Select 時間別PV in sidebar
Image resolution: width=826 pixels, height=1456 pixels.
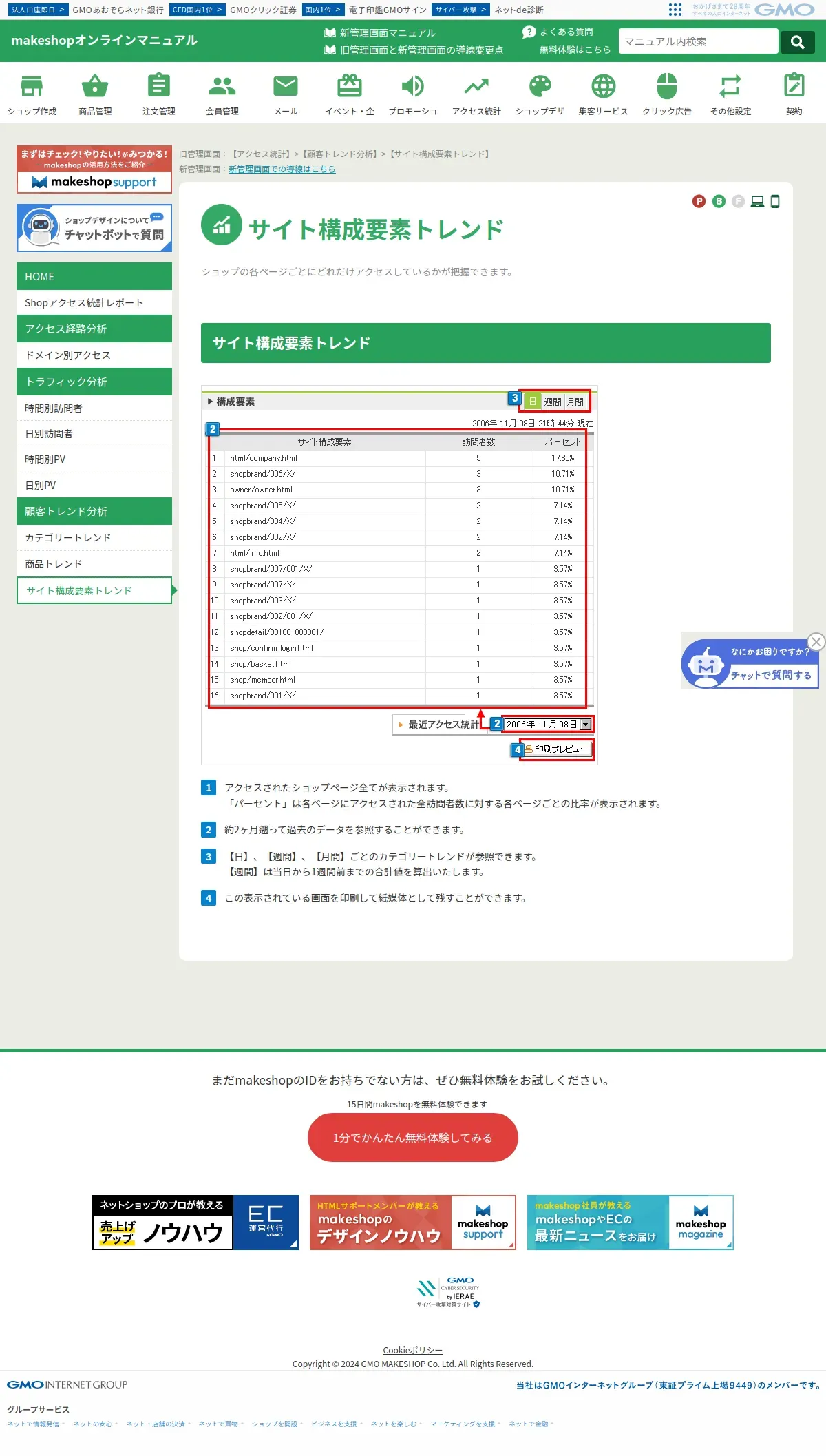[x=94, y=459]
